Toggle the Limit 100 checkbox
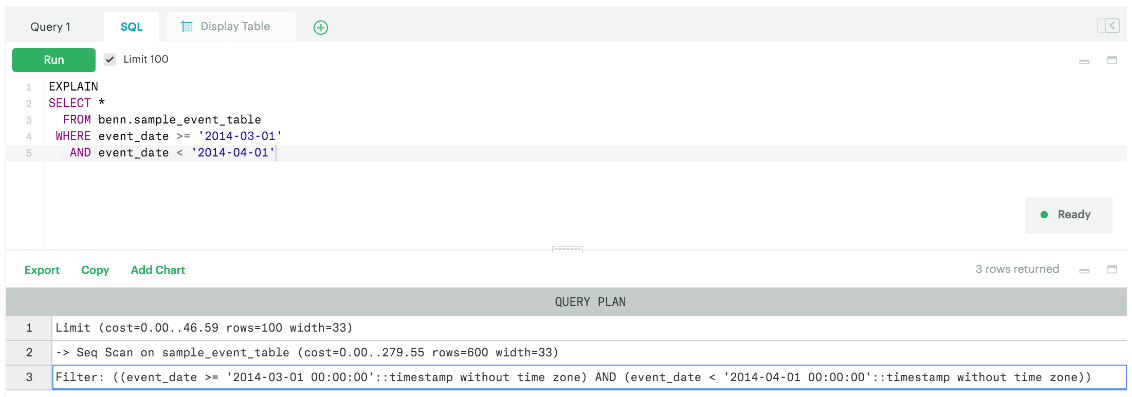This screenshot has width=1132, height=397. coord(110,60)
